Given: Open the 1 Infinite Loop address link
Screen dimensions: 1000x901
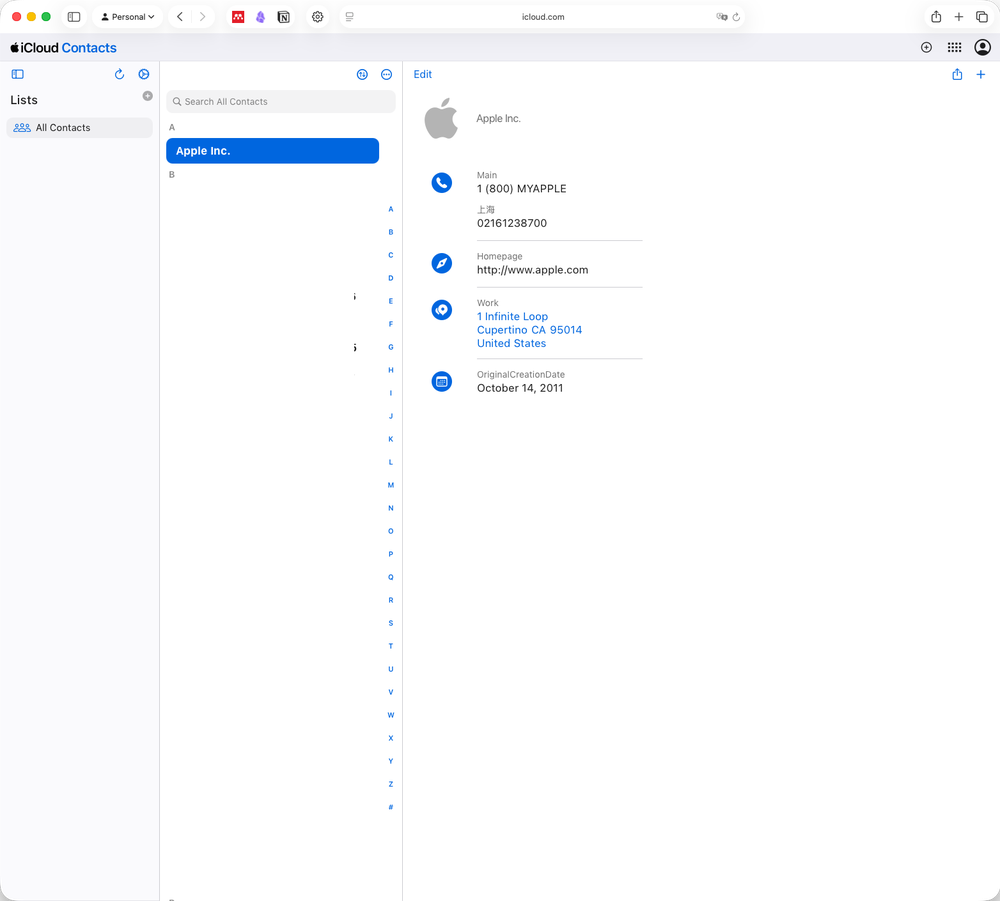Looking at the screenshot, I should 512,316.
